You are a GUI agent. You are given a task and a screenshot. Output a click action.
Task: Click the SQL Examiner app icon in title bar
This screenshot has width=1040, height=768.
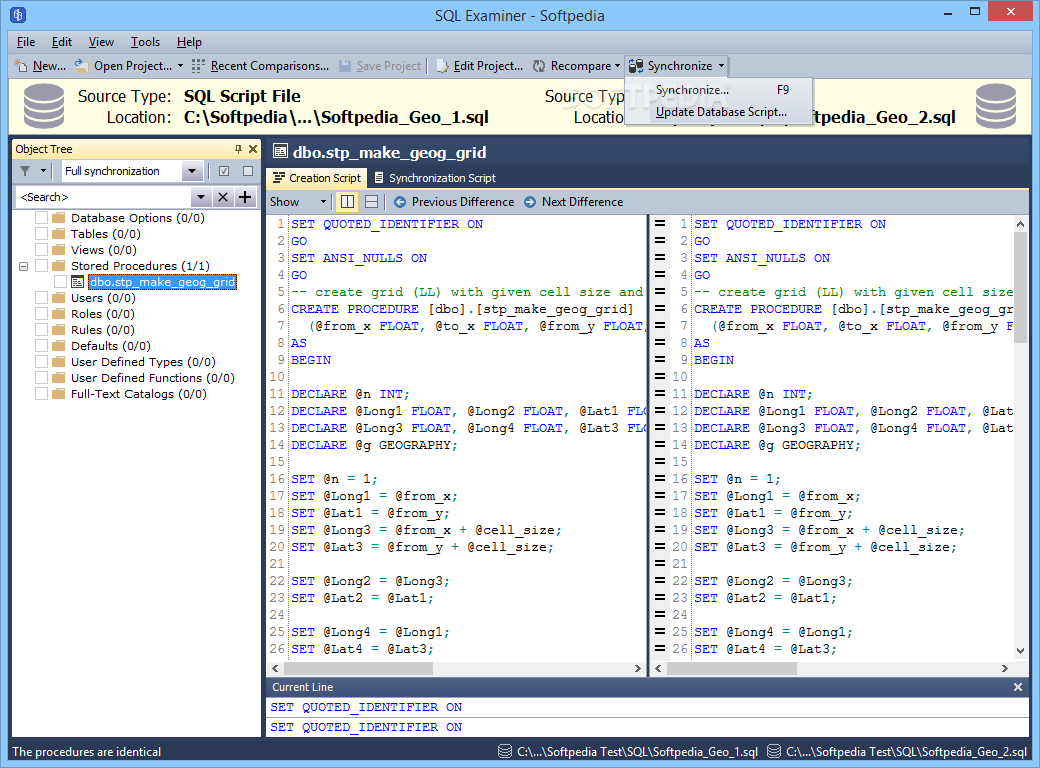click(18, 14)
